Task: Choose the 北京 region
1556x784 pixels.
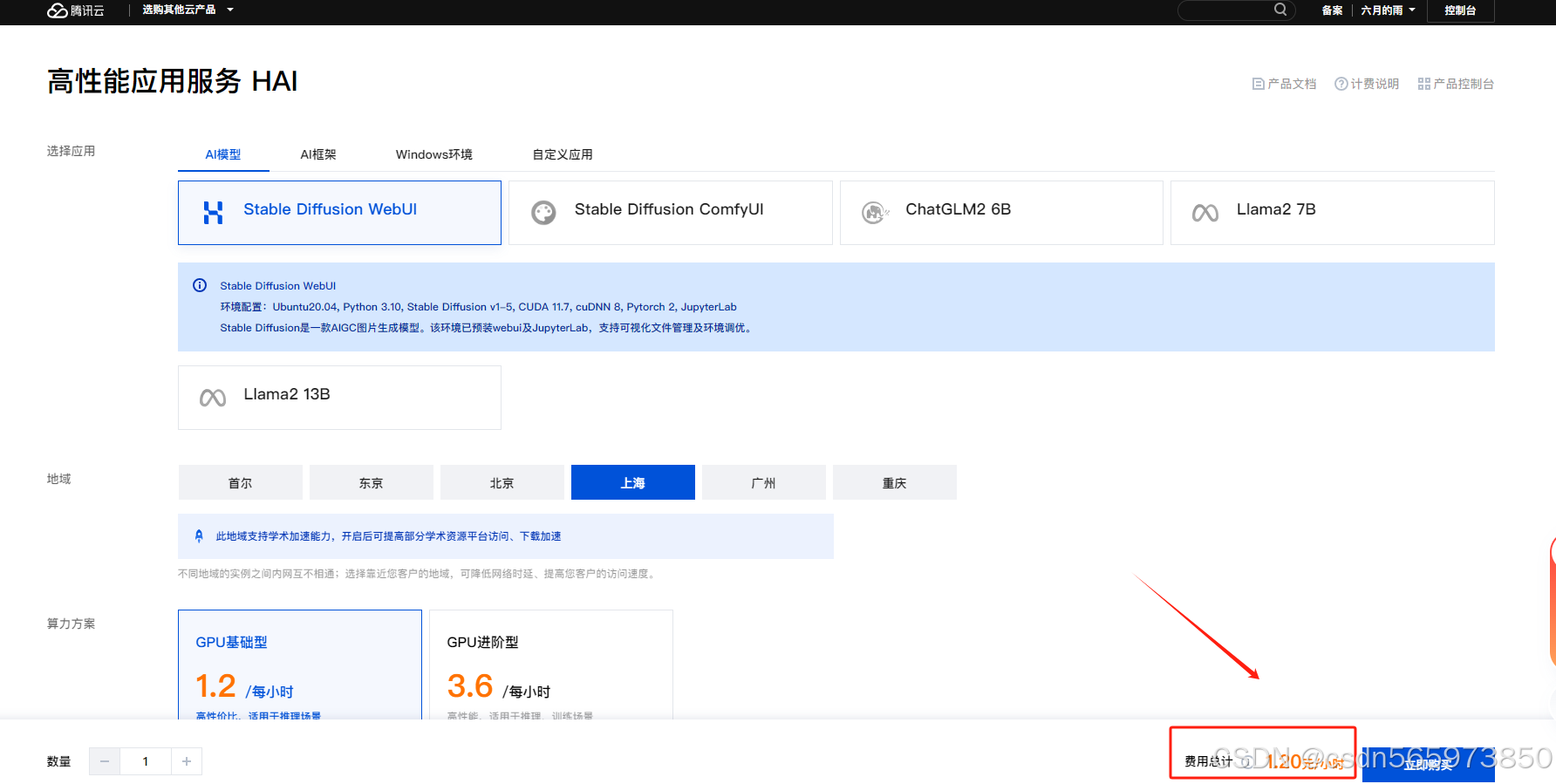Action: pyautogui.click(x=502, y=482)
